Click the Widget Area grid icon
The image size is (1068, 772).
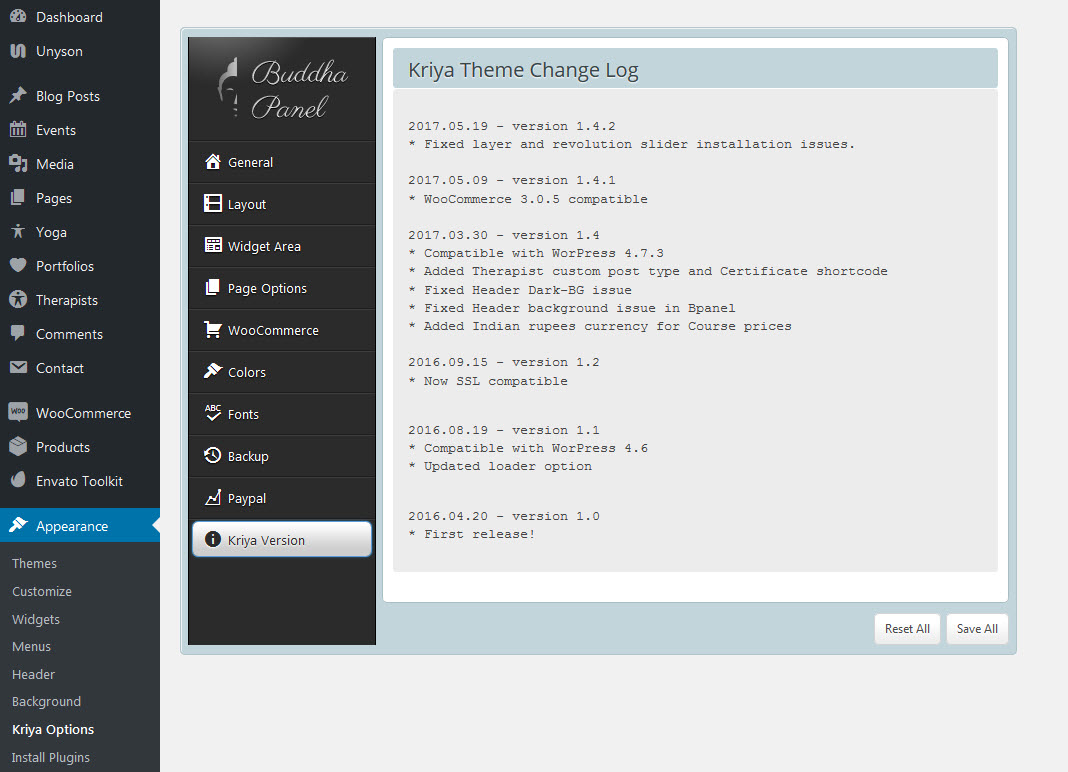click(x=212, y=246)
